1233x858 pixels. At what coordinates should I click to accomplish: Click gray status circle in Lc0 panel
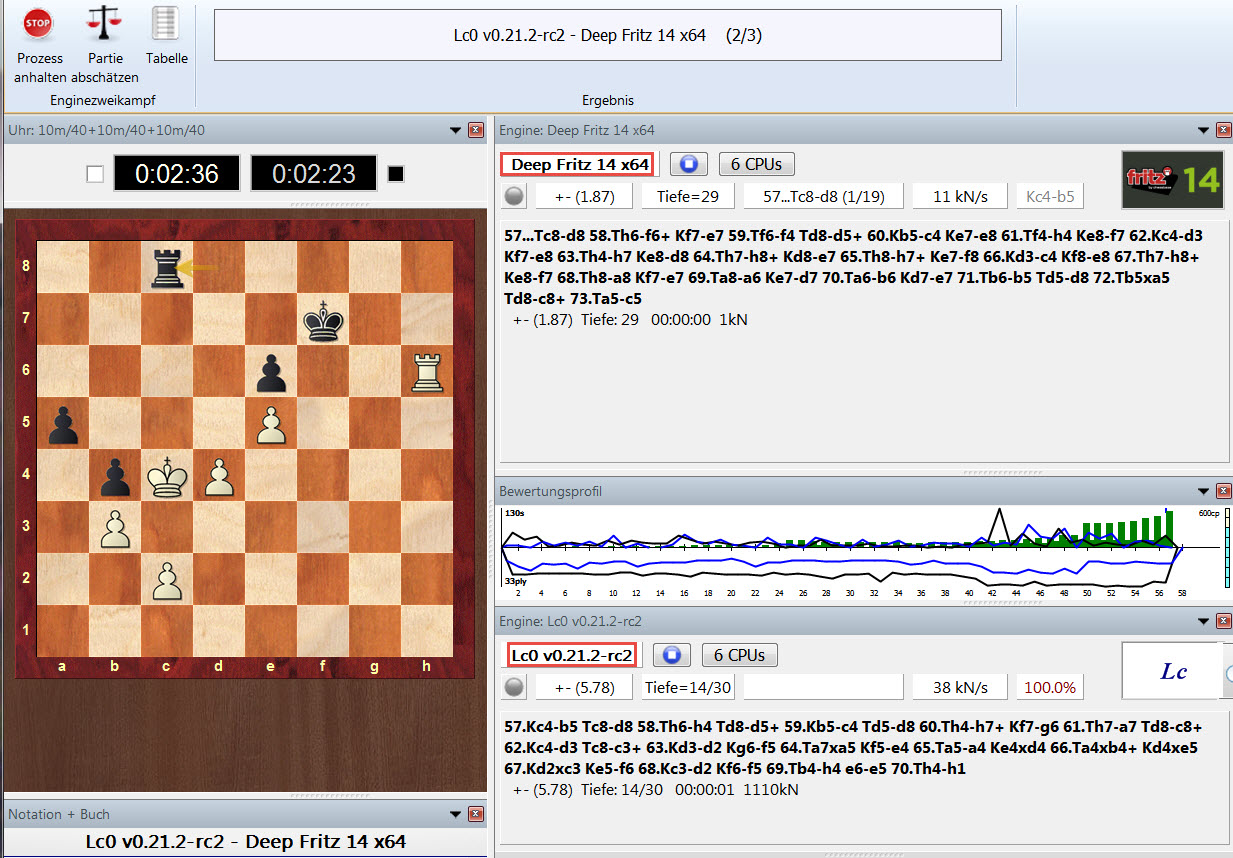(514, 687)
